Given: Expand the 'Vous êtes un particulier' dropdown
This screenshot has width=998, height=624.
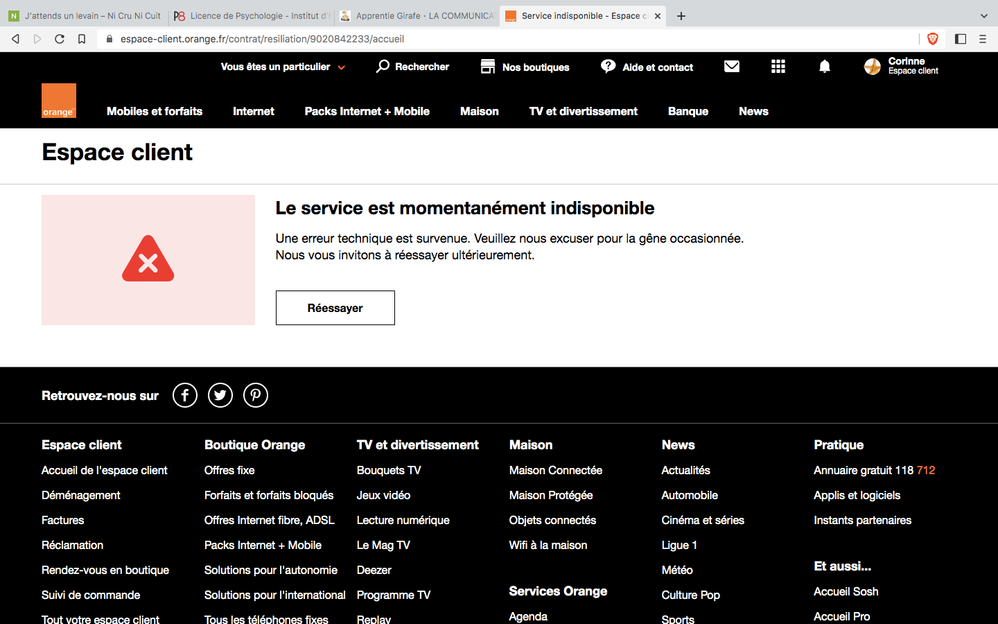Looking at the screenshot, I should click(x=283, y=67).
